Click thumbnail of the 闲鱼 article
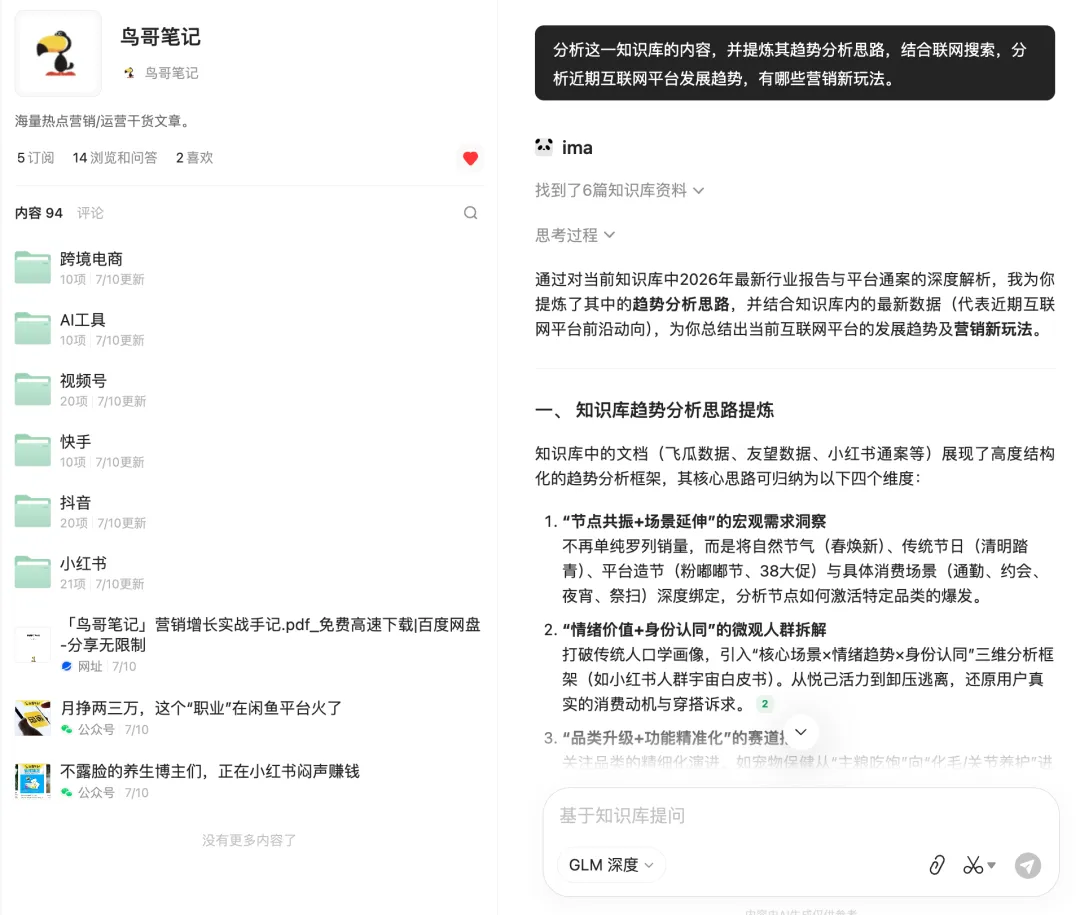This screenshot has height=915, width=1080. pyautogui.click(x=32, y=718)
